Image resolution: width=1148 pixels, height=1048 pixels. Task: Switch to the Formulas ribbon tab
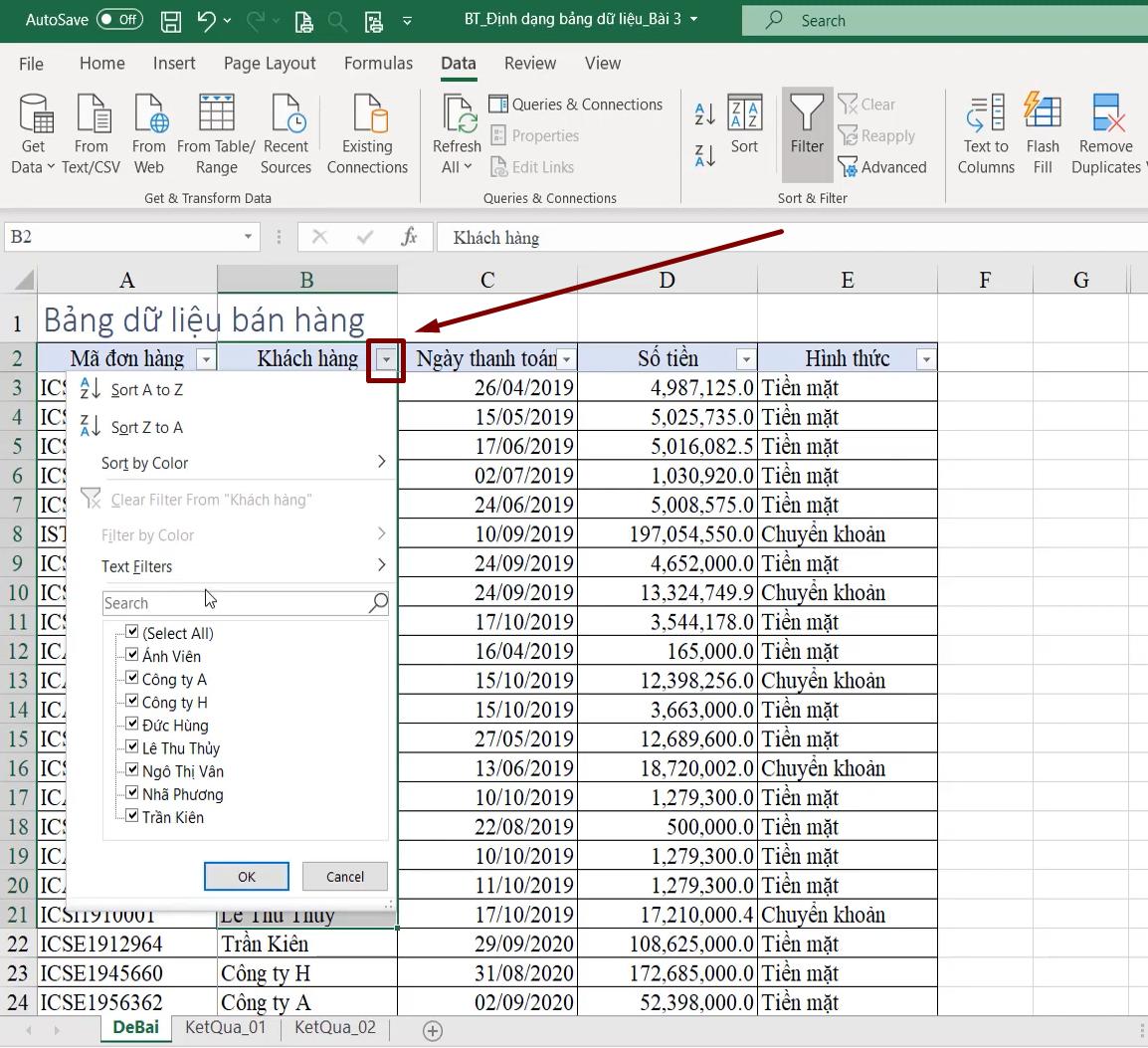coord(378,63)
